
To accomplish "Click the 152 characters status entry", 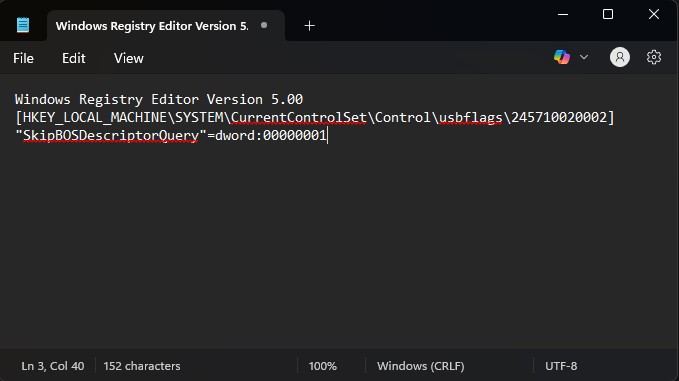I will pos(142,366).
